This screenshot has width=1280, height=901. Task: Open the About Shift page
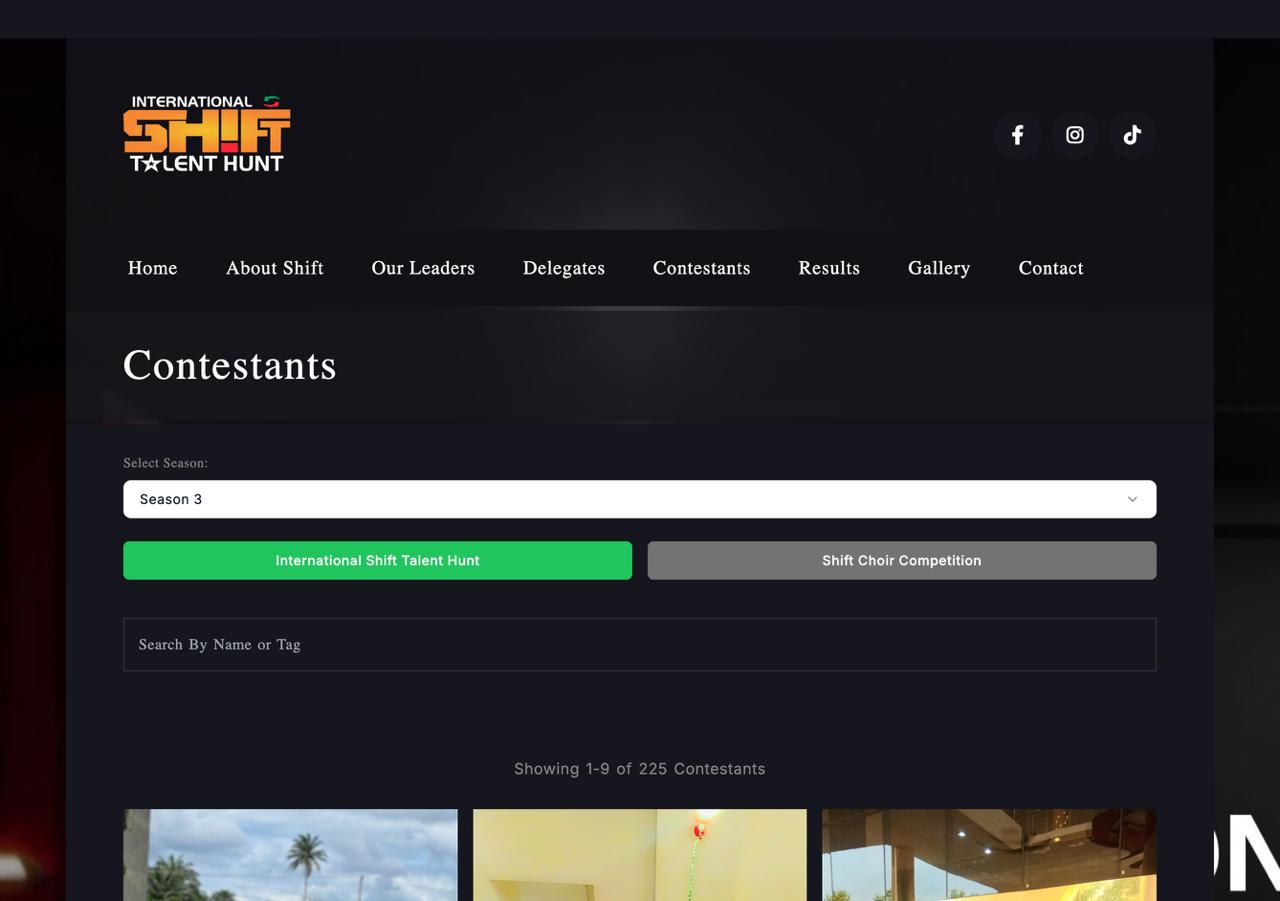coord(274,268)
